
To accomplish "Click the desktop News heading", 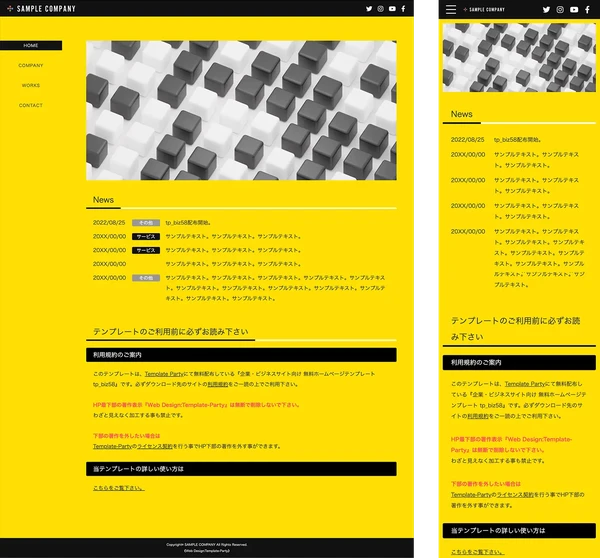I will 103,200.
